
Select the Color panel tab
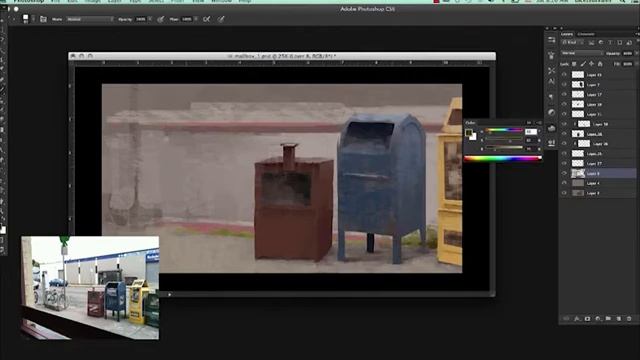471,122
